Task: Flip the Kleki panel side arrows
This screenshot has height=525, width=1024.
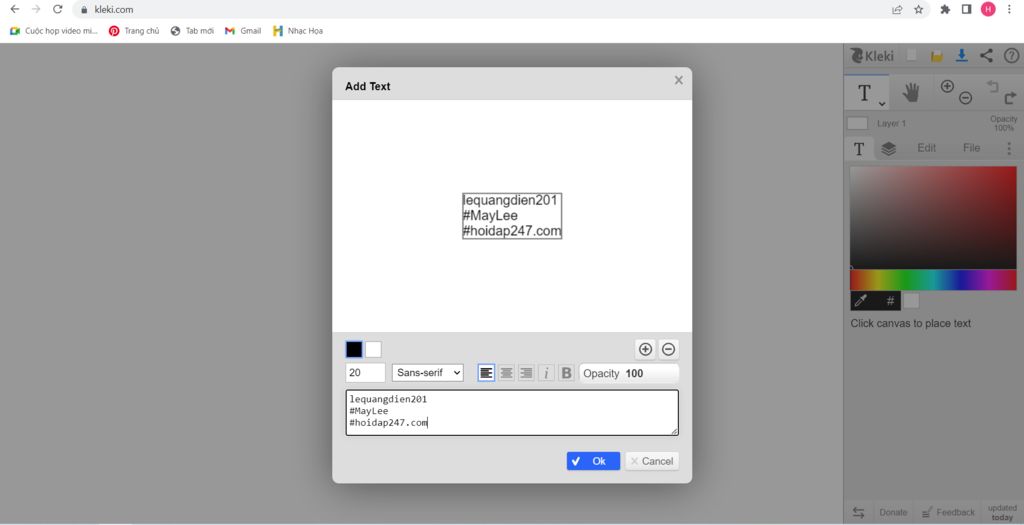Action: click(x=859, y=513)
